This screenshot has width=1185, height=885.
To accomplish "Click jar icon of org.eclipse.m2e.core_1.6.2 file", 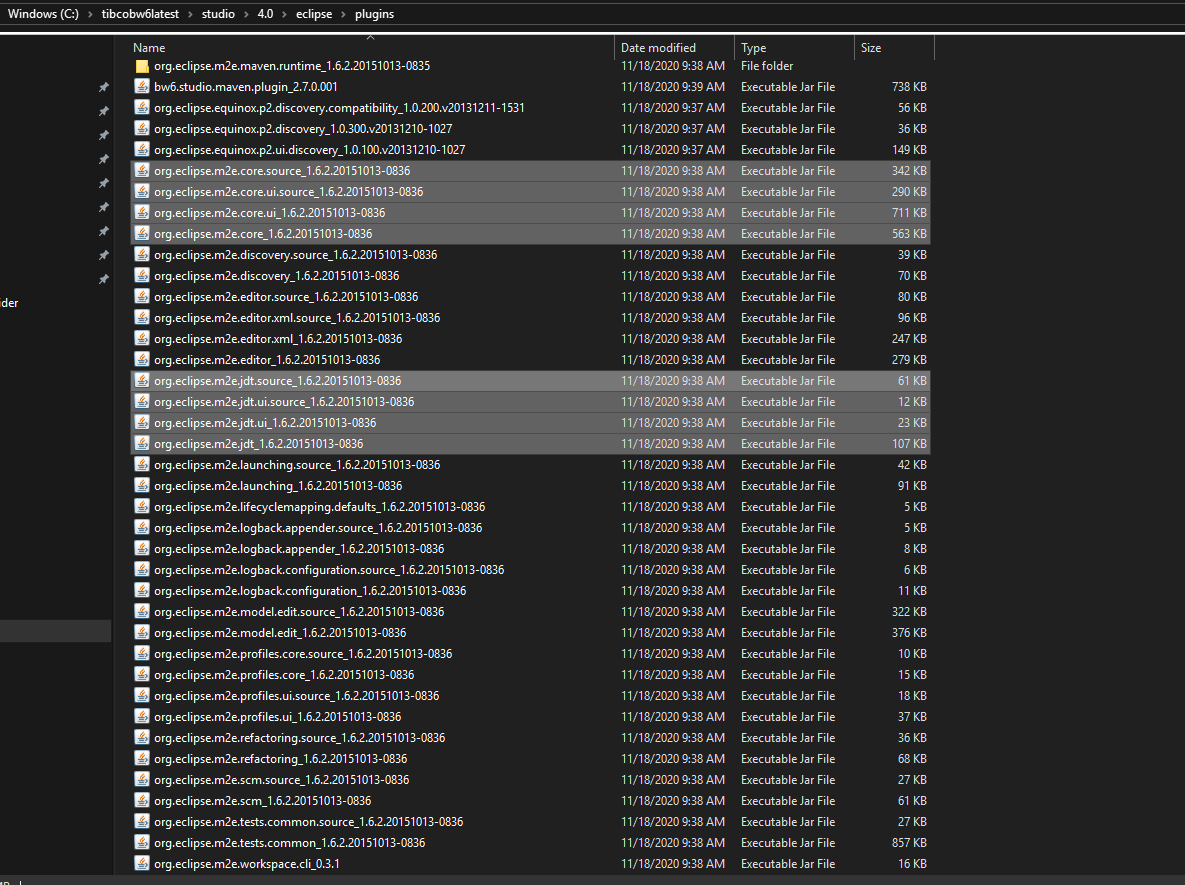I will tap(141, 234).
